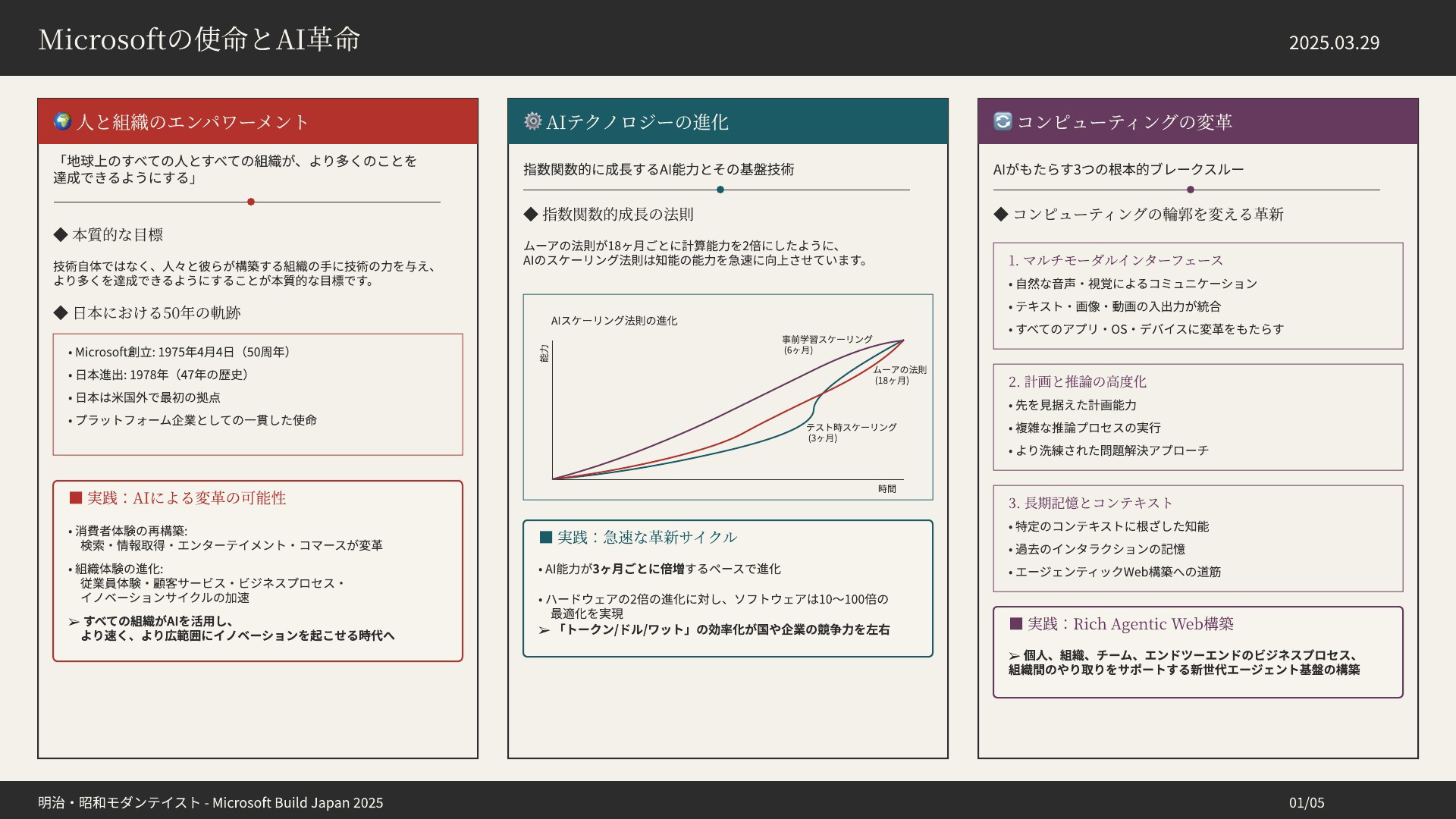The image size is (1456, 819).
Task: Click the bullet 消費者体験の再構築
Action: point(225,538)
